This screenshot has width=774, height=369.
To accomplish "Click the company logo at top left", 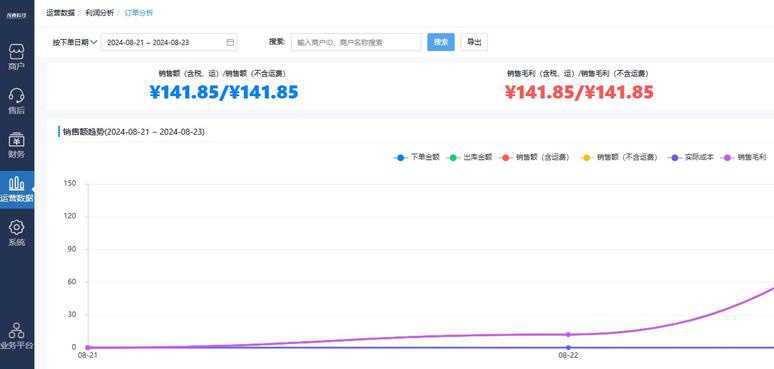I will point(16,14).
